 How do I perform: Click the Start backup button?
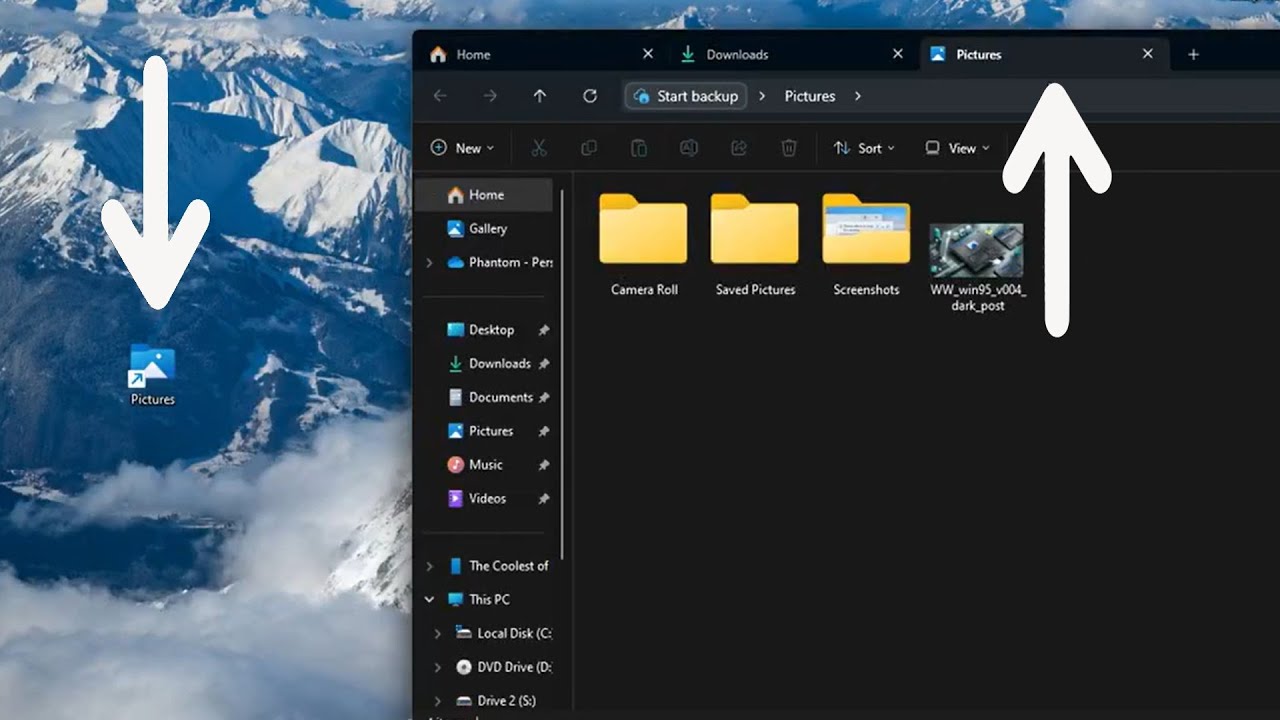[686, 96]
